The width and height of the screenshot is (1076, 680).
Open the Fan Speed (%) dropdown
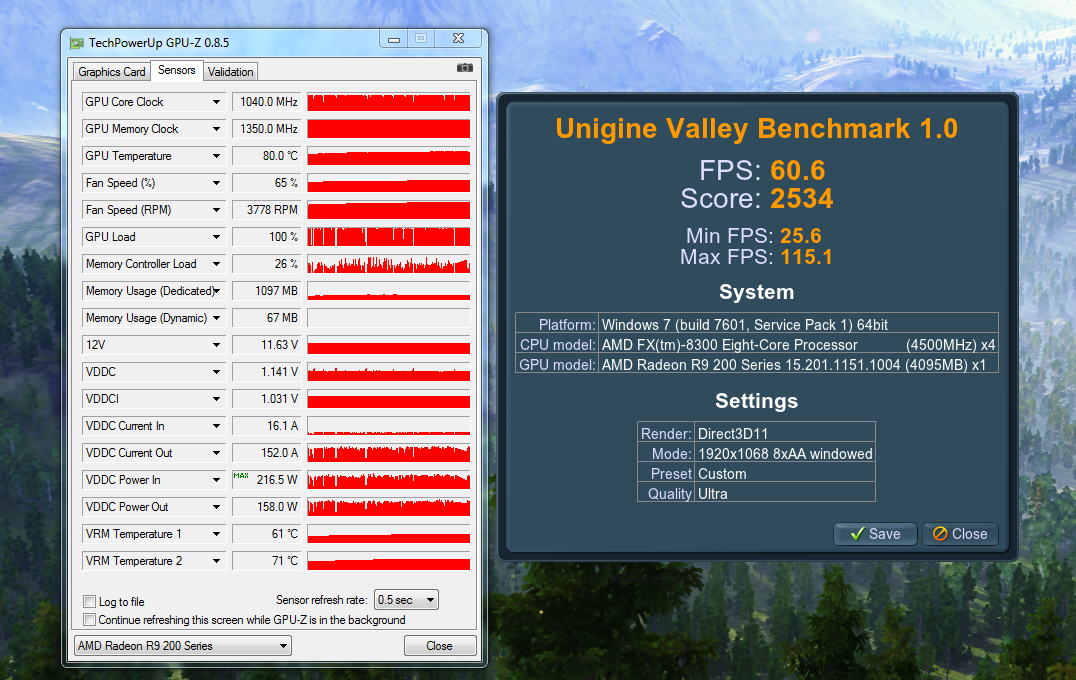click(x=216, y=183)
